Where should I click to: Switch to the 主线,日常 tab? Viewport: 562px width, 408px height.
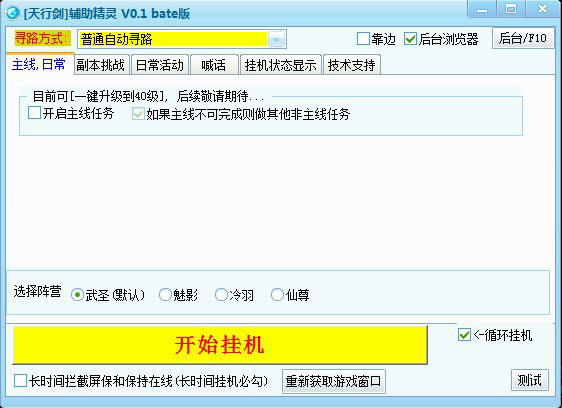(39, 64)
